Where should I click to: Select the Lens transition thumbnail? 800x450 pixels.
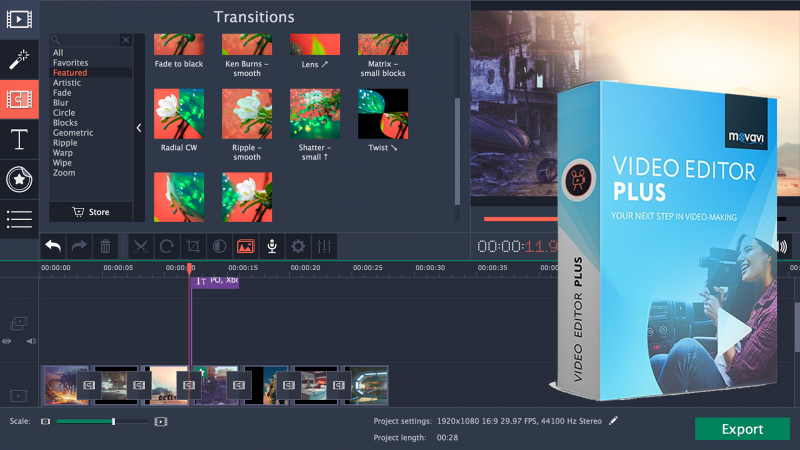315,44
